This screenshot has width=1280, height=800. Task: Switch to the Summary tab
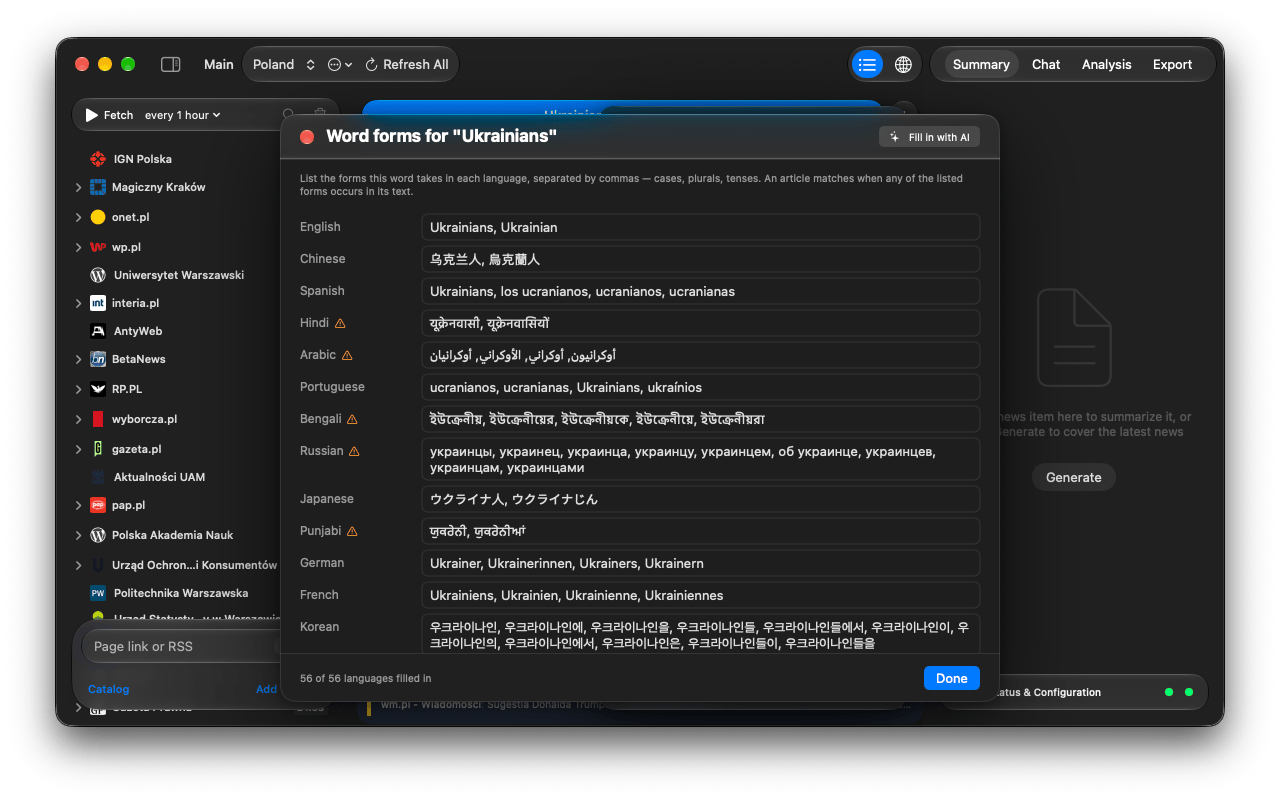981,65
